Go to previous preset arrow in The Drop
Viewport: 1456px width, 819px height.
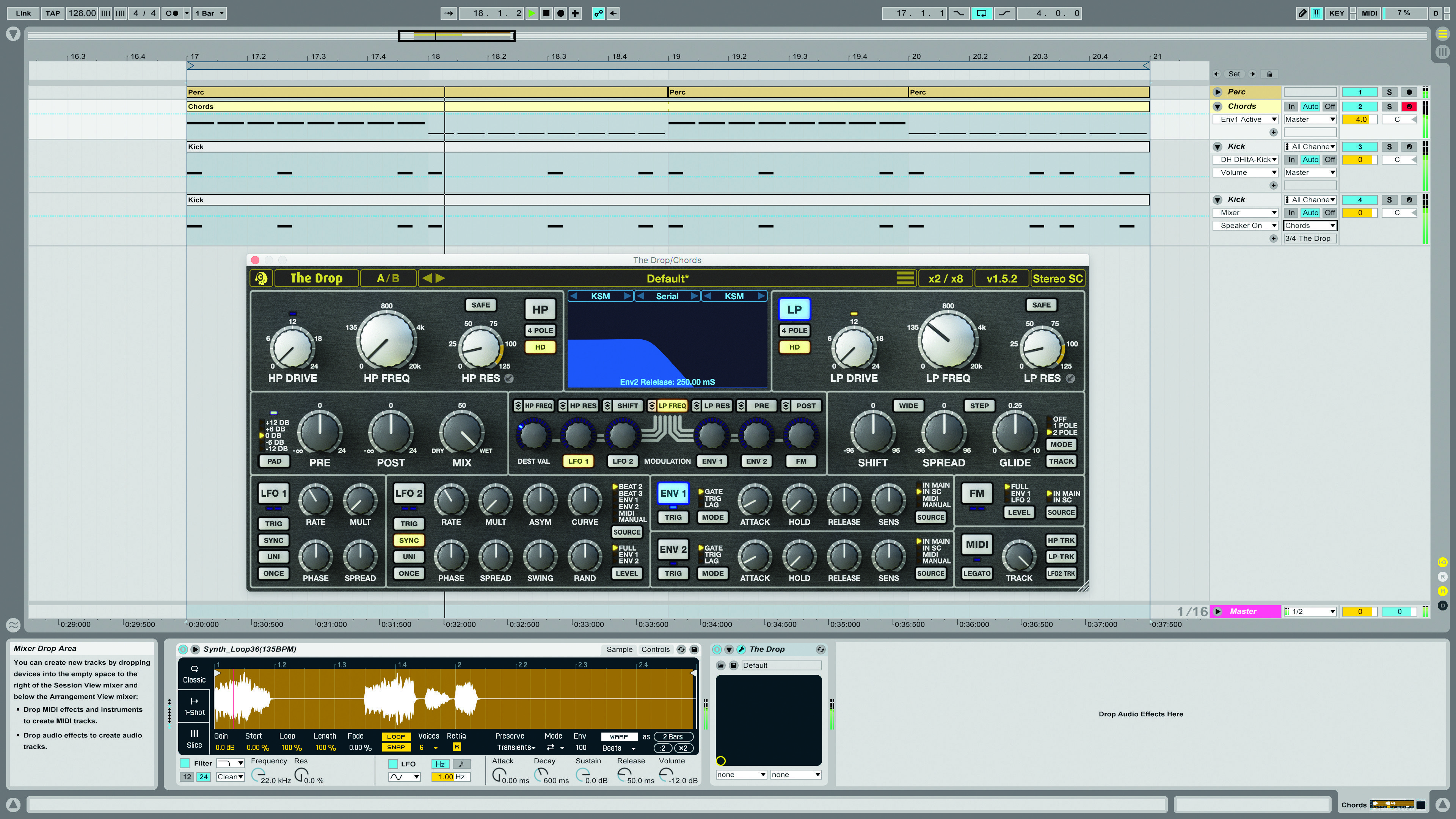tap(427, 278)
